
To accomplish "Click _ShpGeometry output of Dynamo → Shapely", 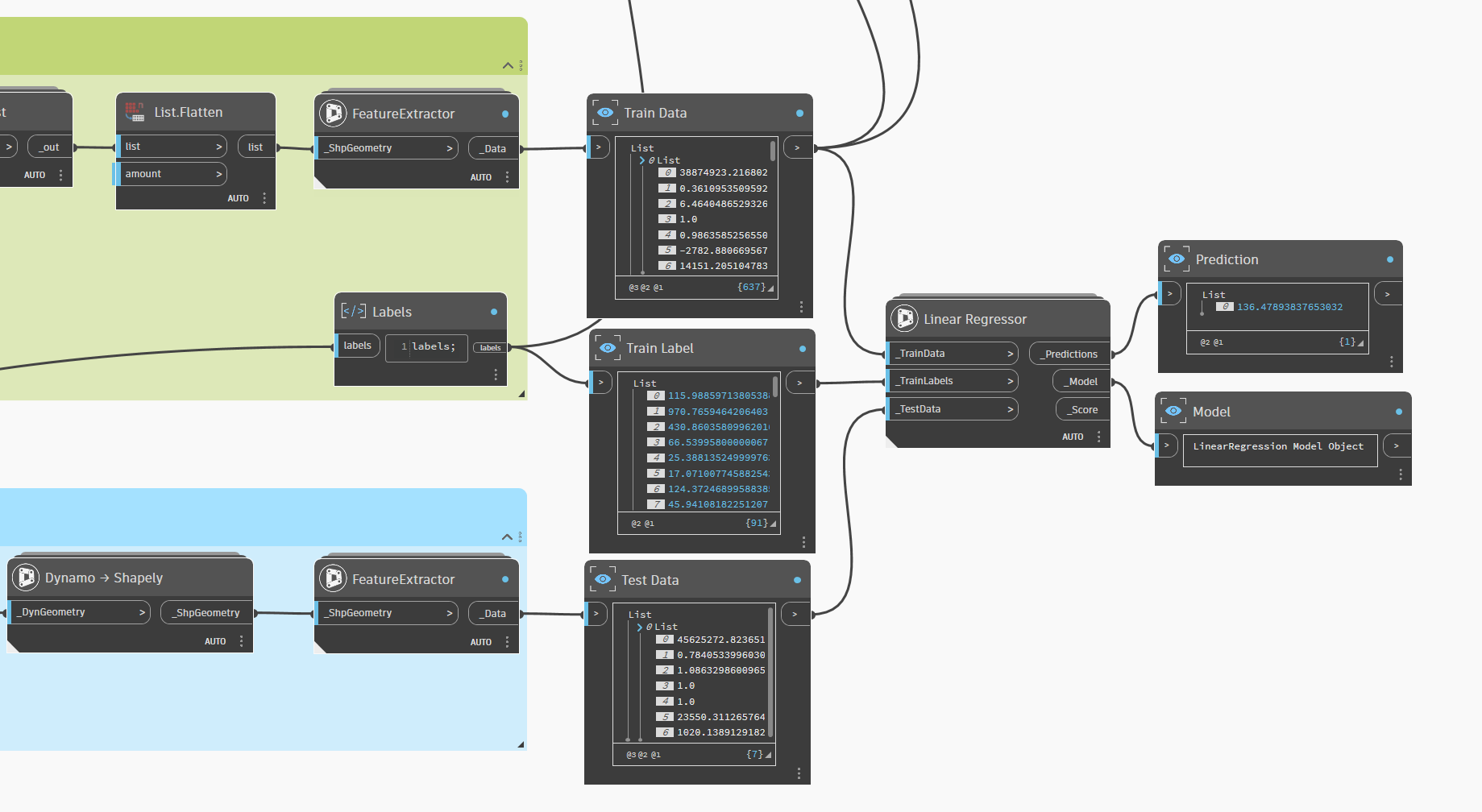I will (x=207, y=613).
